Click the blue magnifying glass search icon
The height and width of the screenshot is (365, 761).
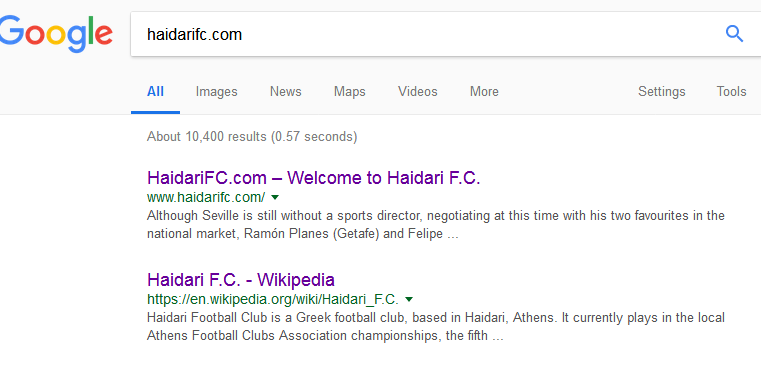point(734,34)
